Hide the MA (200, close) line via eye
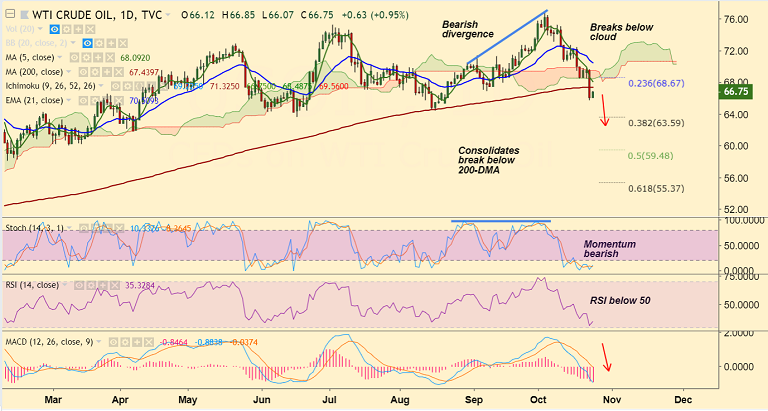This screenshot has width=768, height=411. pyautogui.click(x=83, y=72)
